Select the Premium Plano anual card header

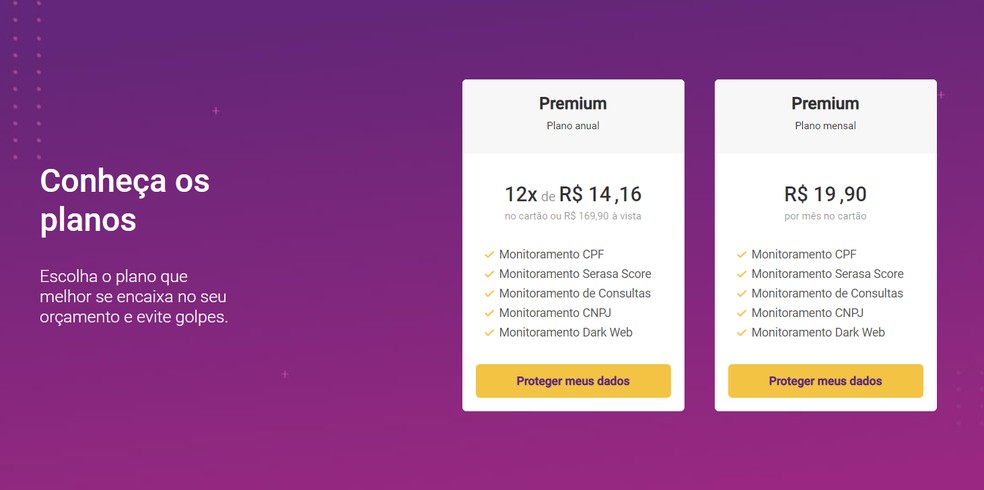(573, 114)
